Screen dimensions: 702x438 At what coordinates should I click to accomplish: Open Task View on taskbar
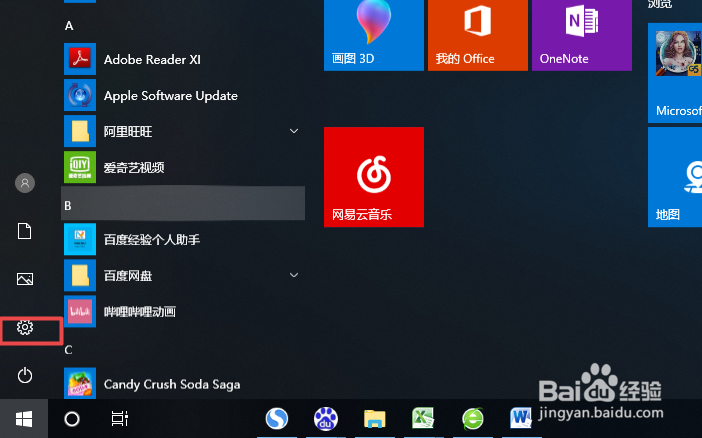[x=120, y=419]
